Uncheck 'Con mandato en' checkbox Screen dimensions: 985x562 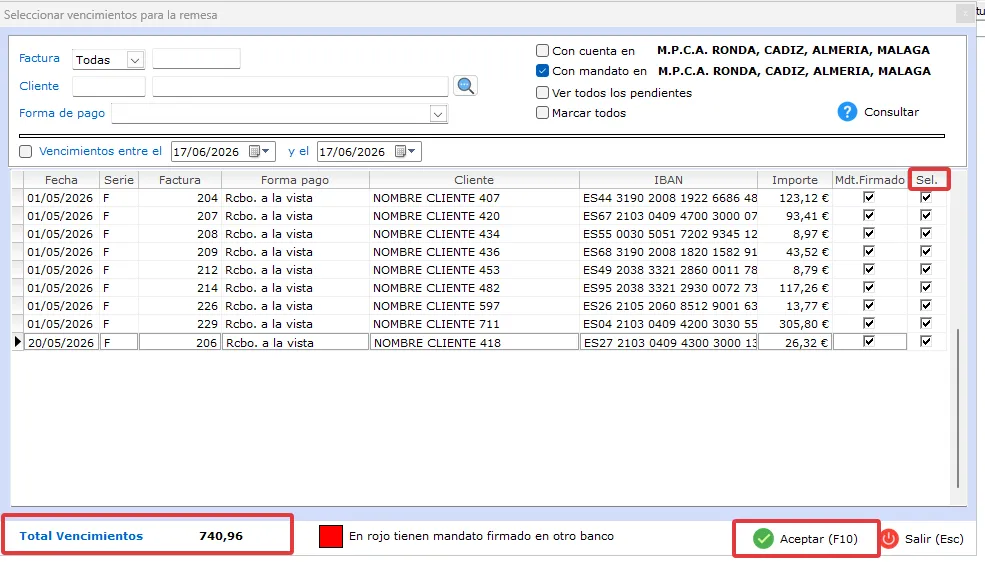542,71
